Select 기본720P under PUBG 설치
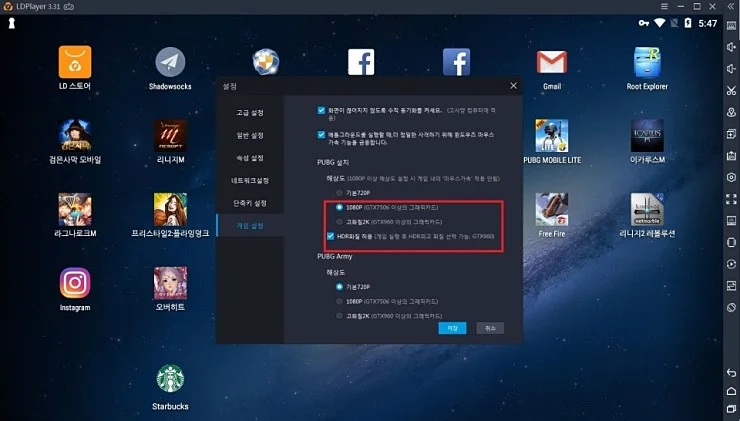The width and height of the screenshot is (740, 421). pyautogui.click(x=339, y=193)
